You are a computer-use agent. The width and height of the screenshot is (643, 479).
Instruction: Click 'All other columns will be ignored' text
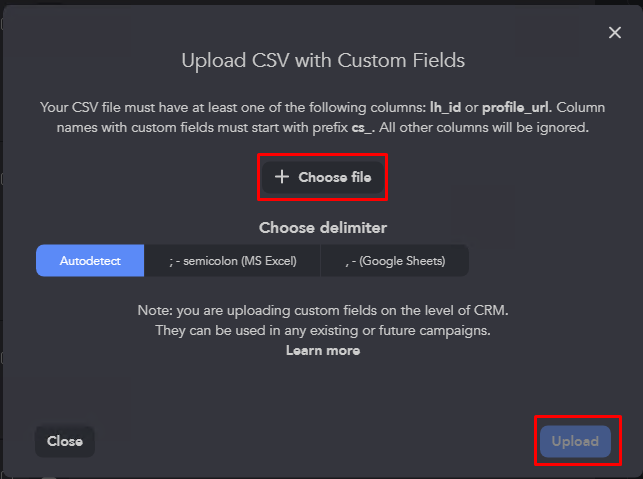(490, 128)
